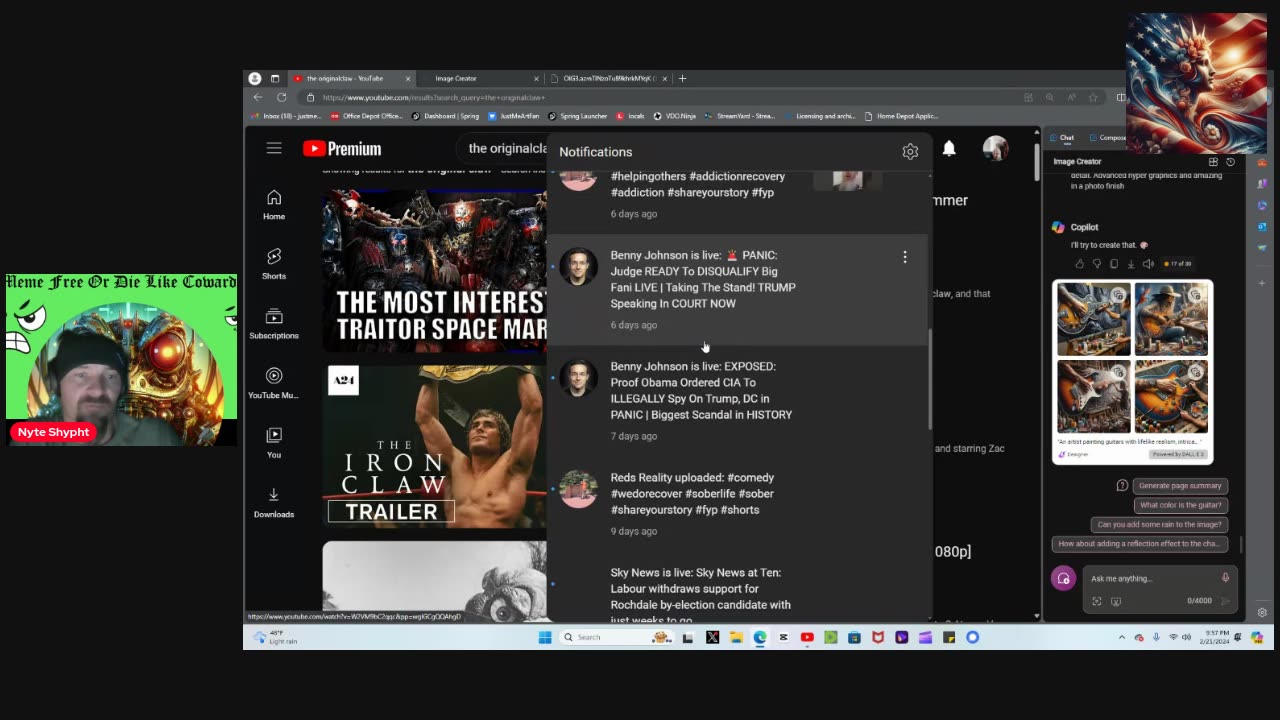Click the Windows taskbar Search box

coord(614,637)
